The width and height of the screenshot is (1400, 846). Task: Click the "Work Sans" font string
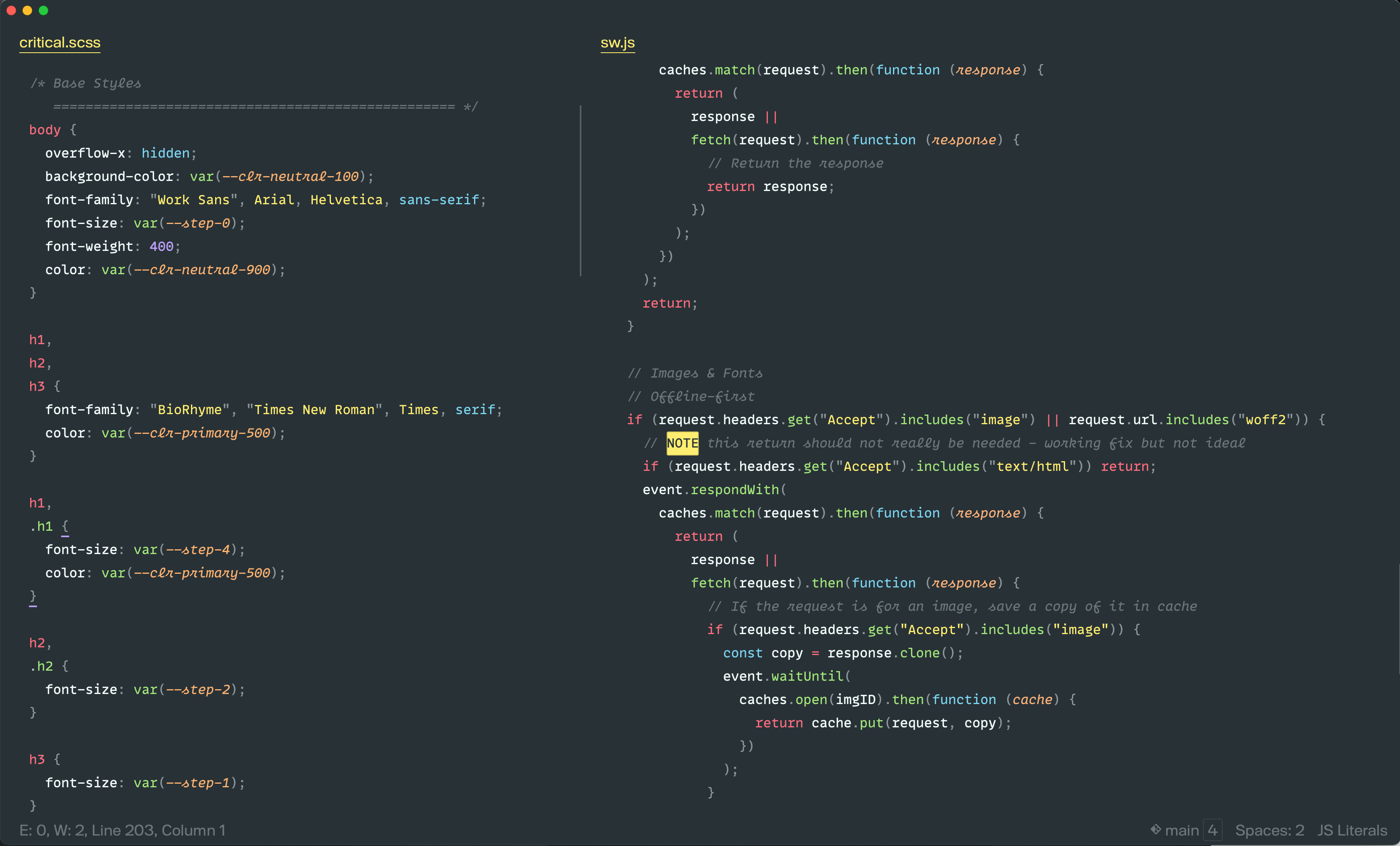[x=194, y=199]
